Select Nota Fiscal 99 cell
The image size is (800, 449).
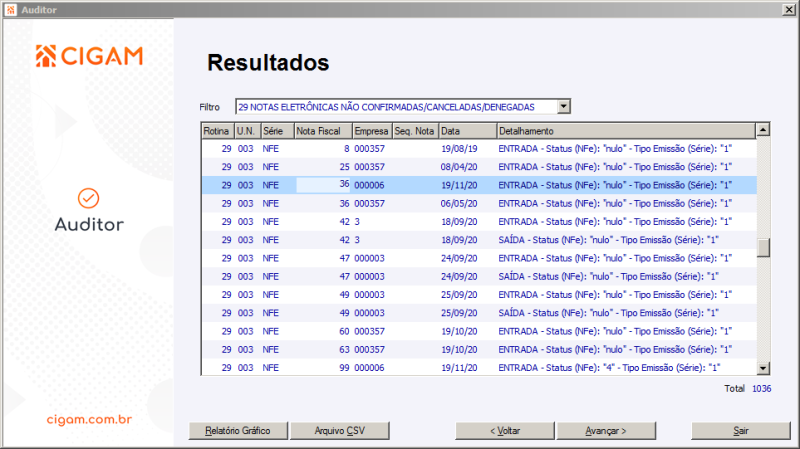[x=323, y=368]
